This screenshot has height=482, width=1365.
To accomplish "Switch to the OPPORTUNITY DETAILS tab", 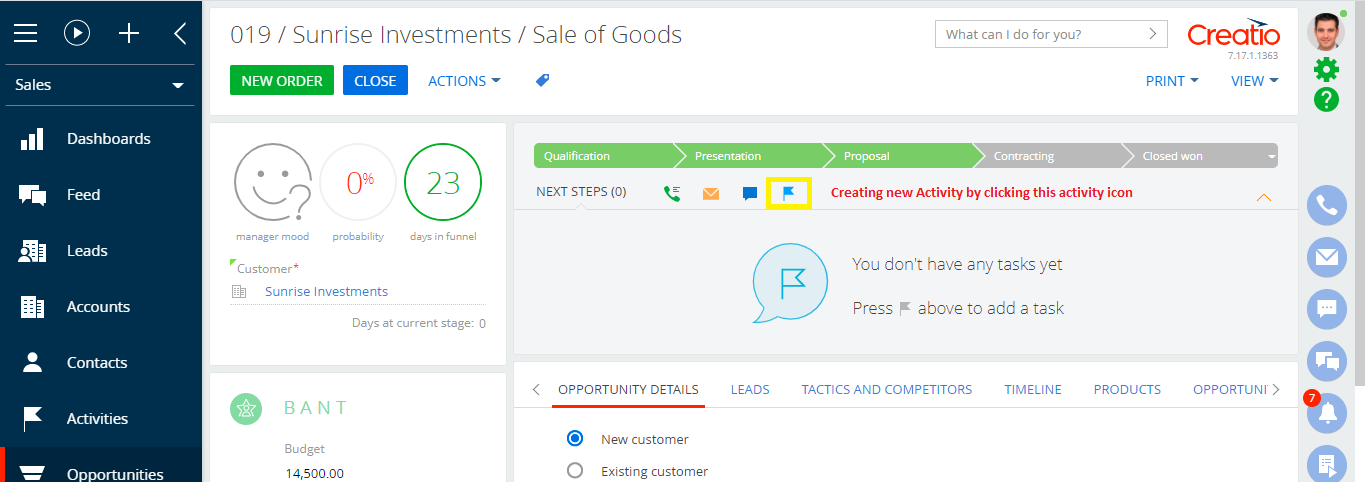I will (628, 390).
